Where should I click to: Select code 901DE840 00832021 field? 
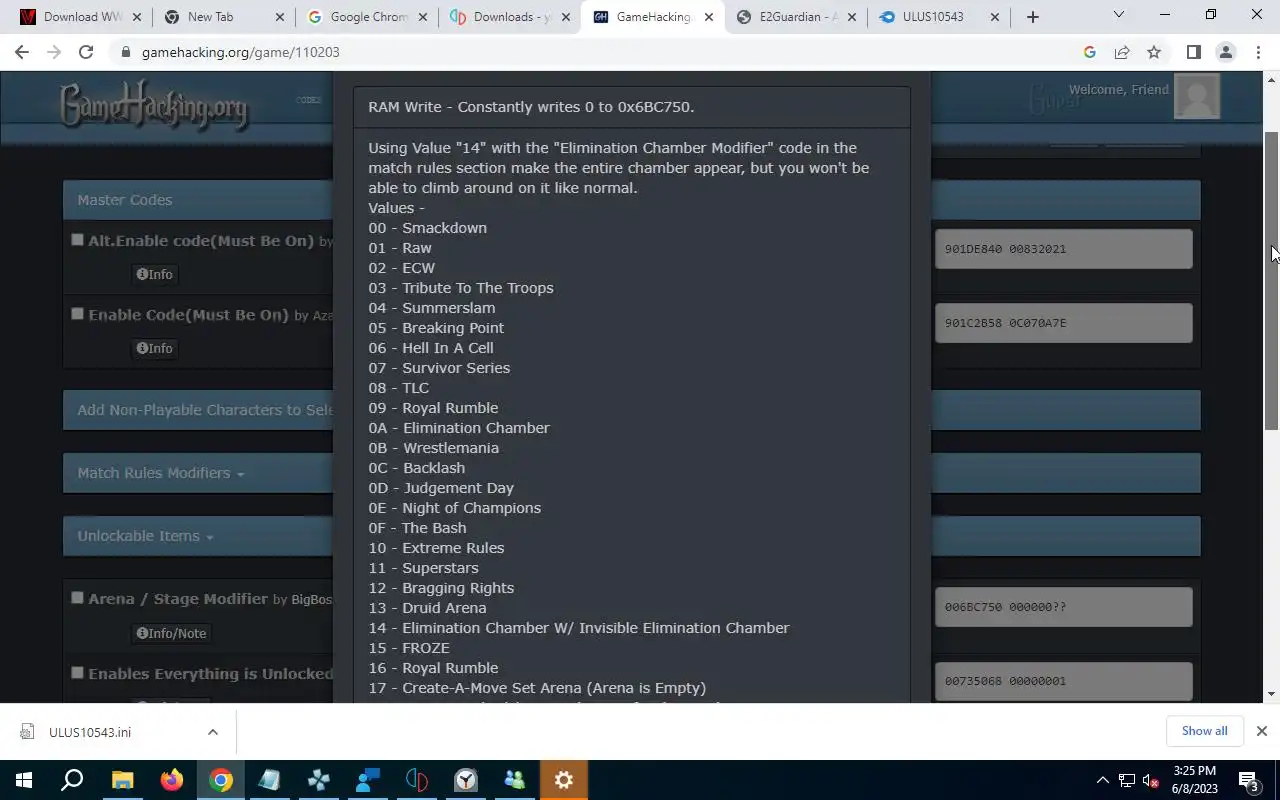tap(1063, 249)
